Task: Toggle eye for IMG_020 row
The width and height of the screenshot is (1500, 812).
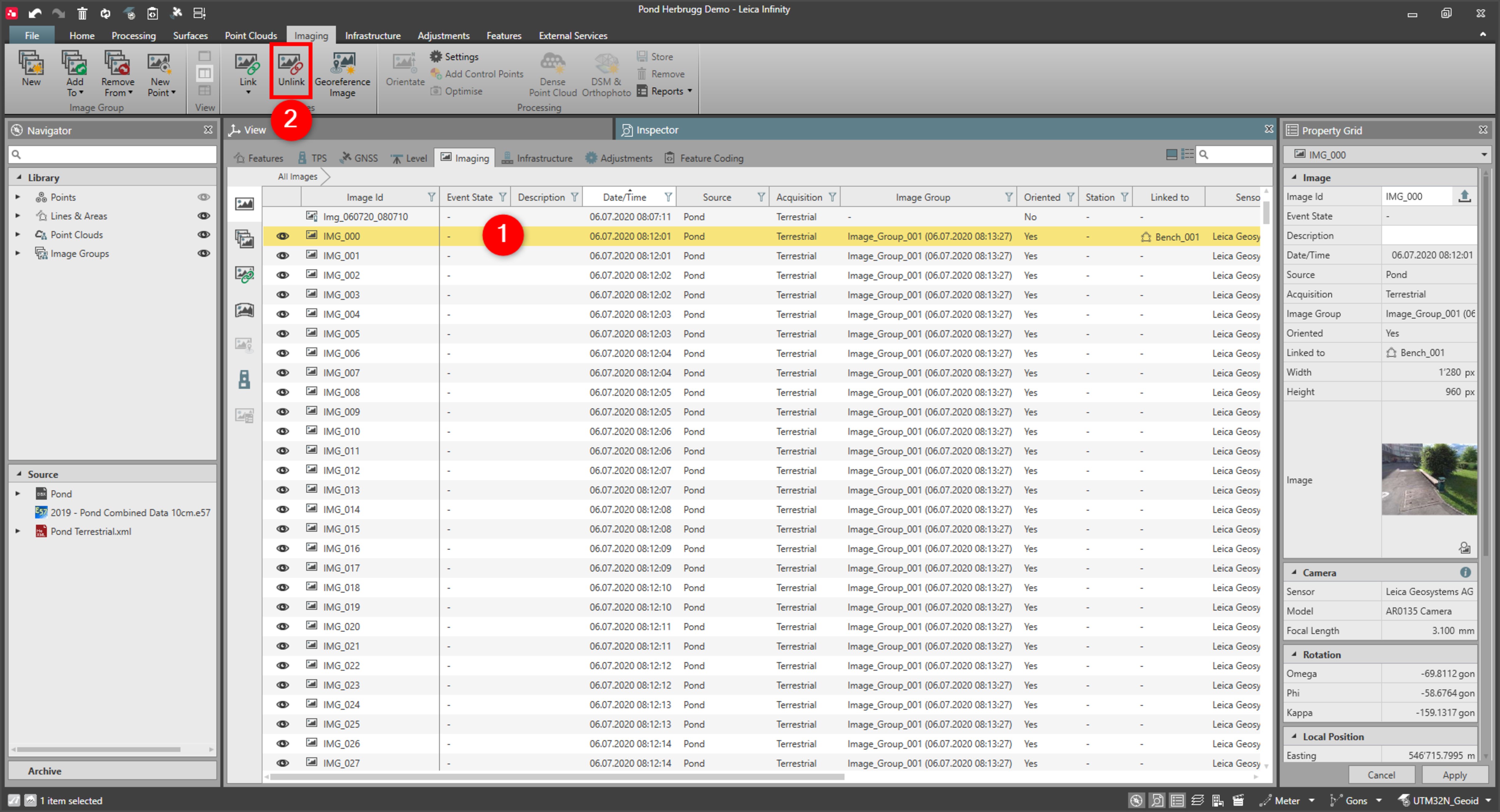Action: coord(282,626)
